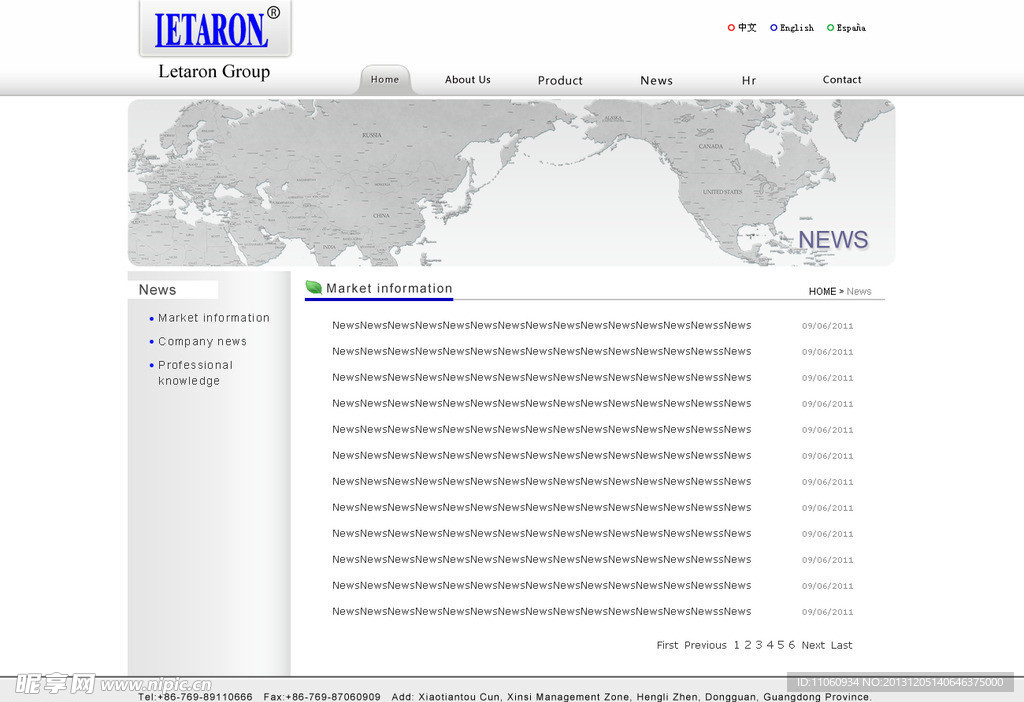Go to the Next page of news
This screenshot has height=702, width=1024.
tap(813, 645)
